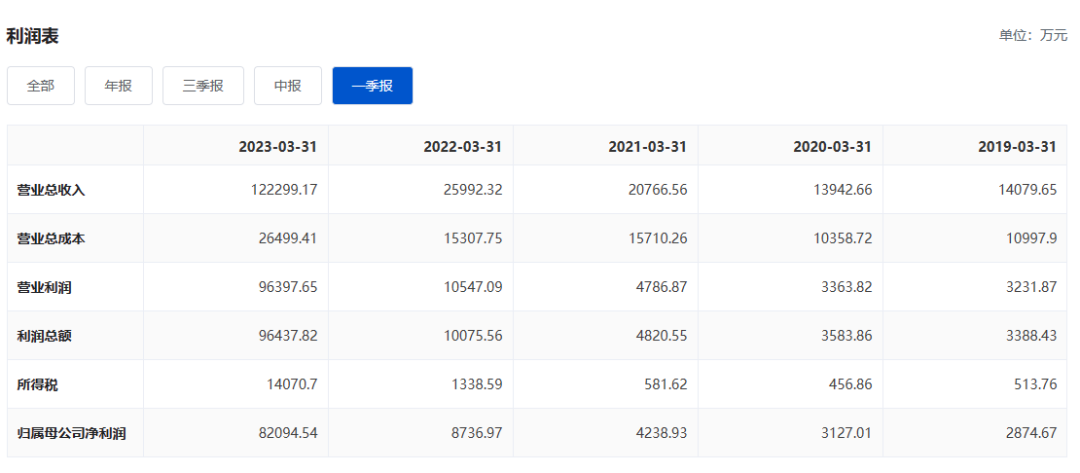The width and height of the screenshot is (1080, 473).
Task: Select the 营业总收入 row label
Action: point(51,190)
